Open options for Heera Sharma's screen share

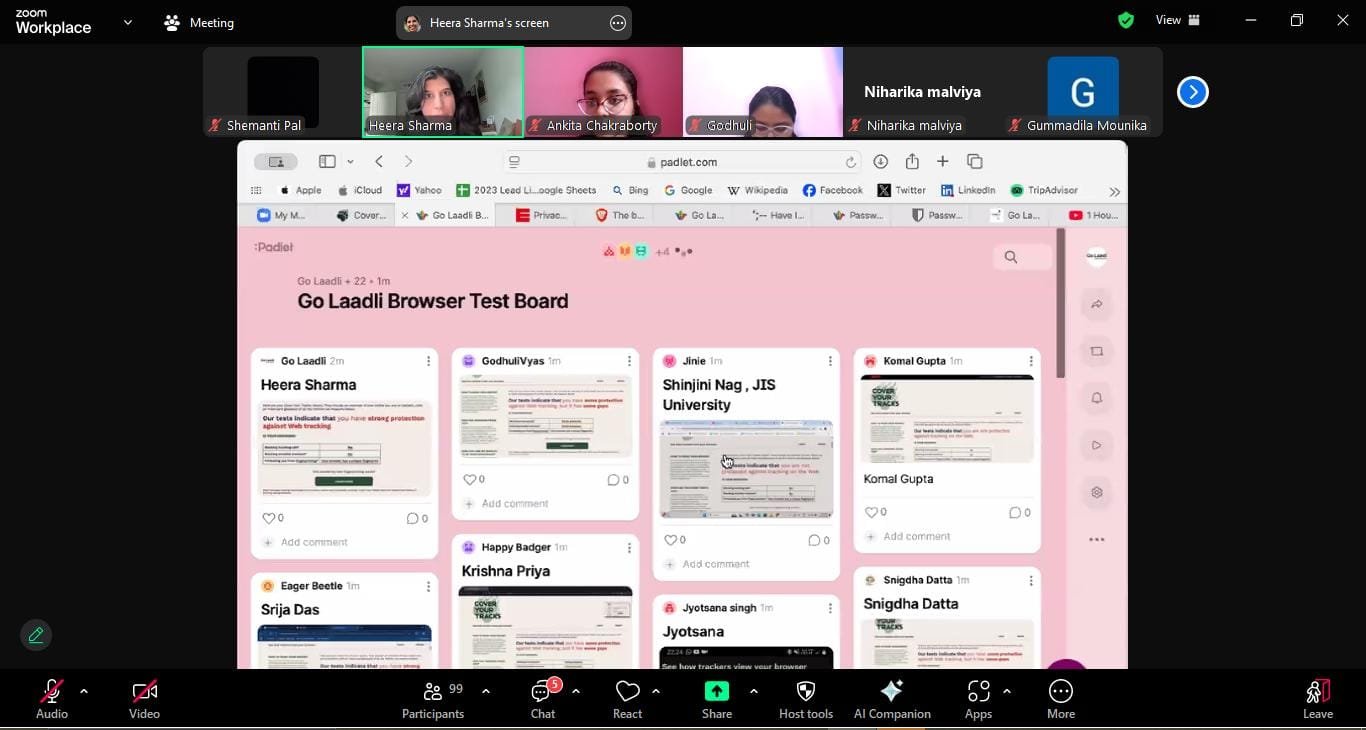pyautogui.click(x=618, y=23)
